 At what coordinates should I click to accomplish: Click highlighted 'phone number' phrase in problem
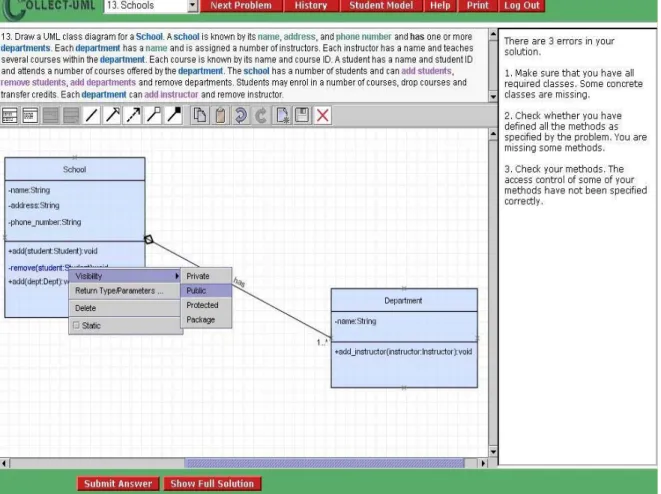pos(363,37)
